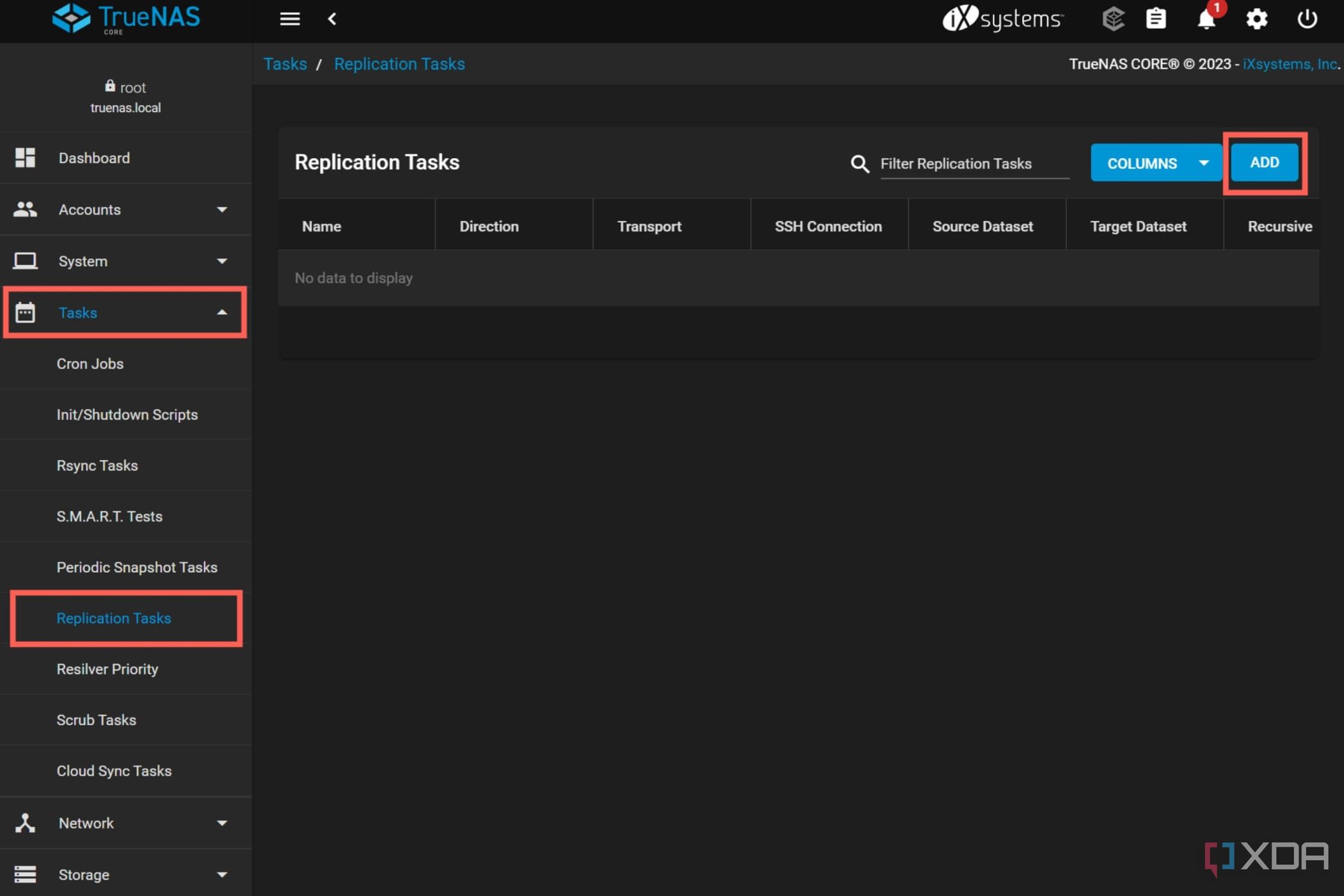Navigate to Periodic Snapshot Tasks
Viewport: 1344px width, 896px height.
pyautogui.click(x=138, y=567)
